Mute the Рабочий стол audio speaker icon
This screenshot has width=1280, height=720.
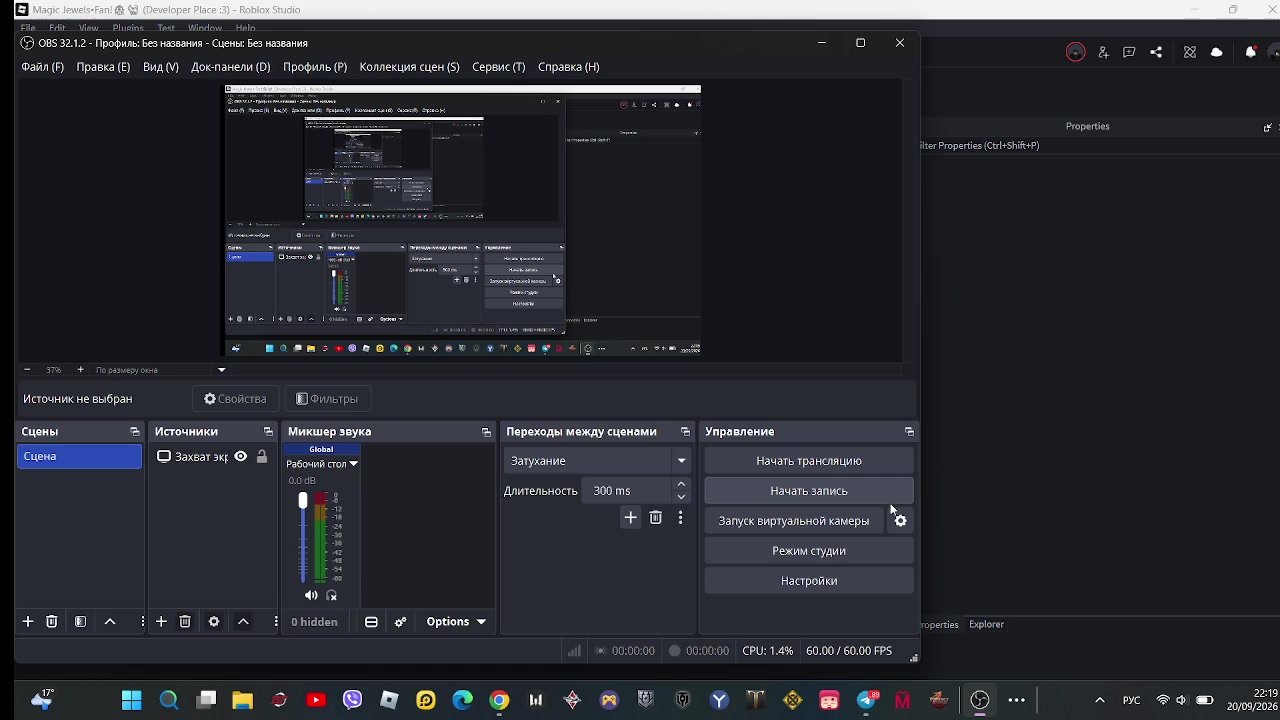[311, 595]
